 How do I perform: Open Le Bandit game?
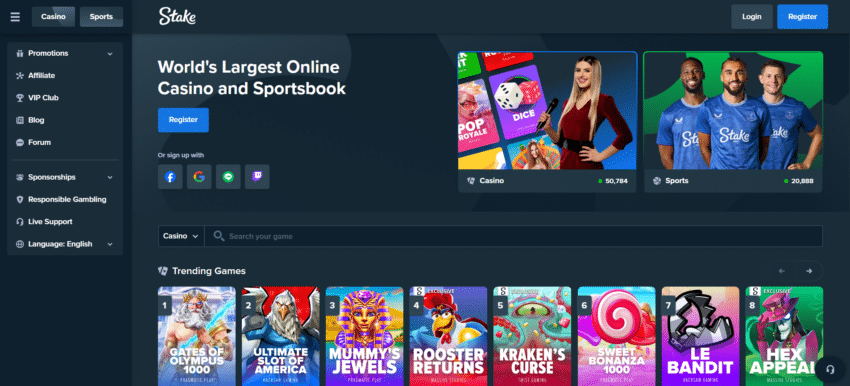point(700,336)
